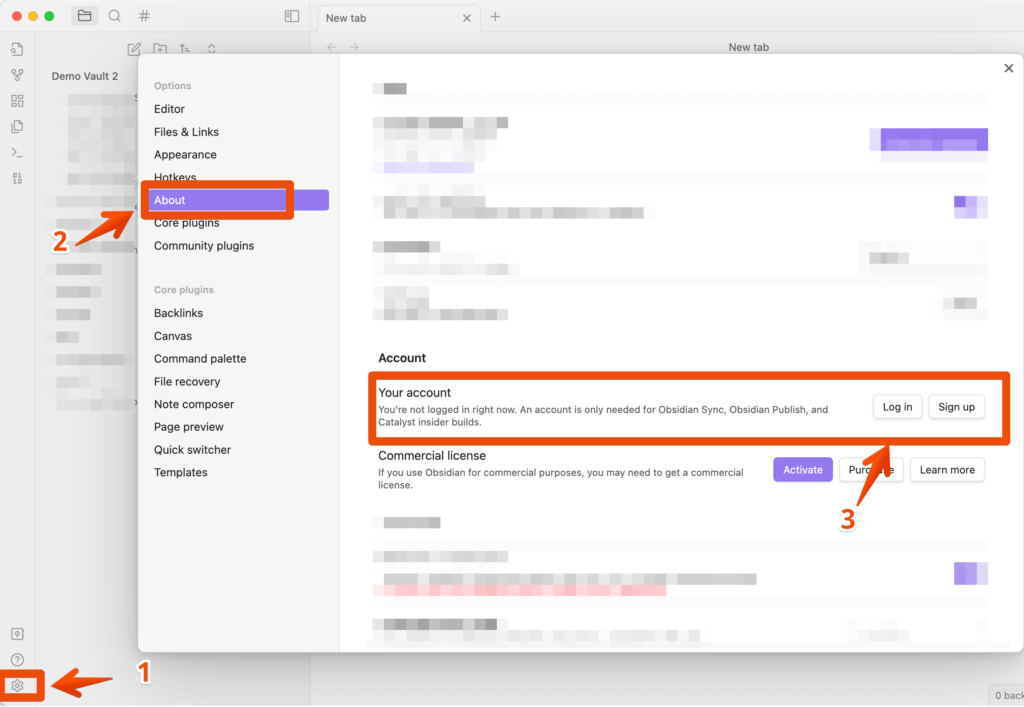Create a new canvas from the ribbon

coord(18,101)
